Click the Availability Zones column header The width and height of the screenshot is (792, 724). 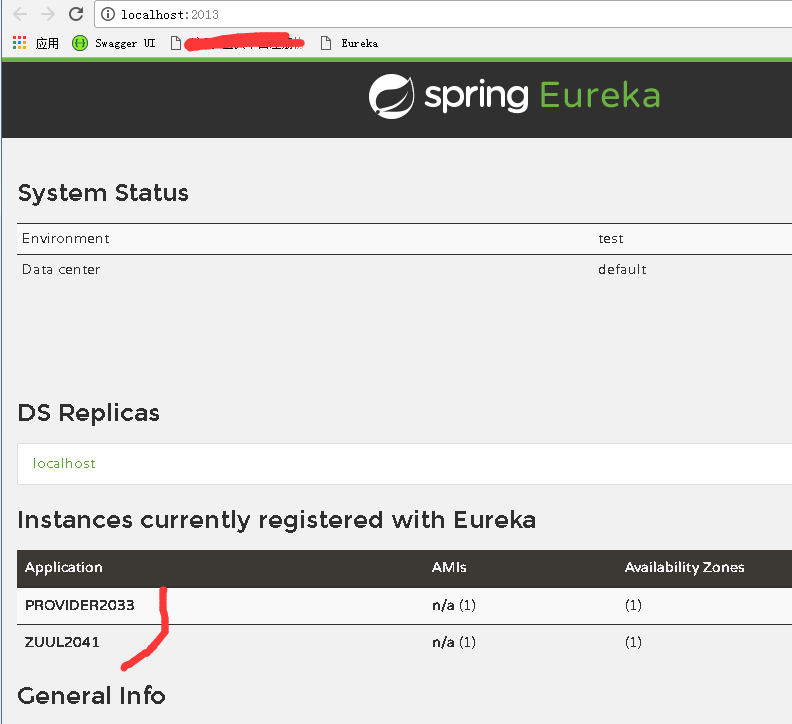(x=684, y=567)
